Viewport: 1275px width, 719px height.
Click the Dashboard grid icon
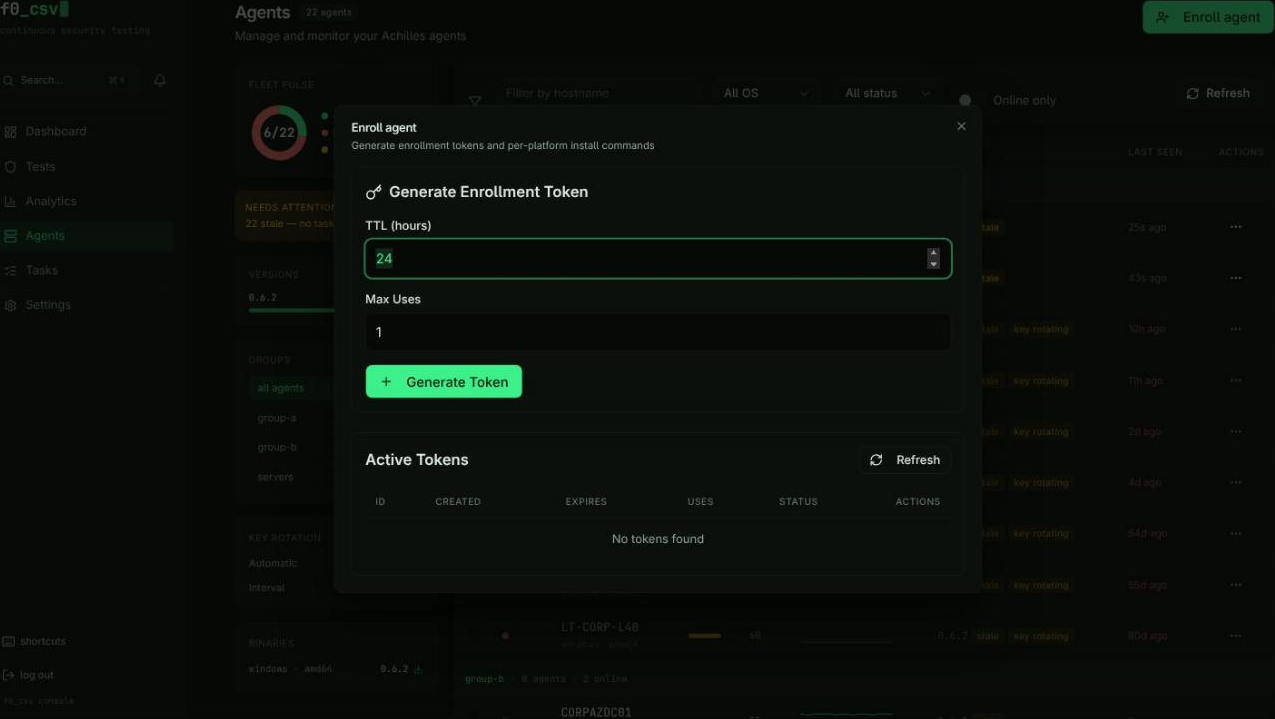pyautogui.click(x=11, y=131)
